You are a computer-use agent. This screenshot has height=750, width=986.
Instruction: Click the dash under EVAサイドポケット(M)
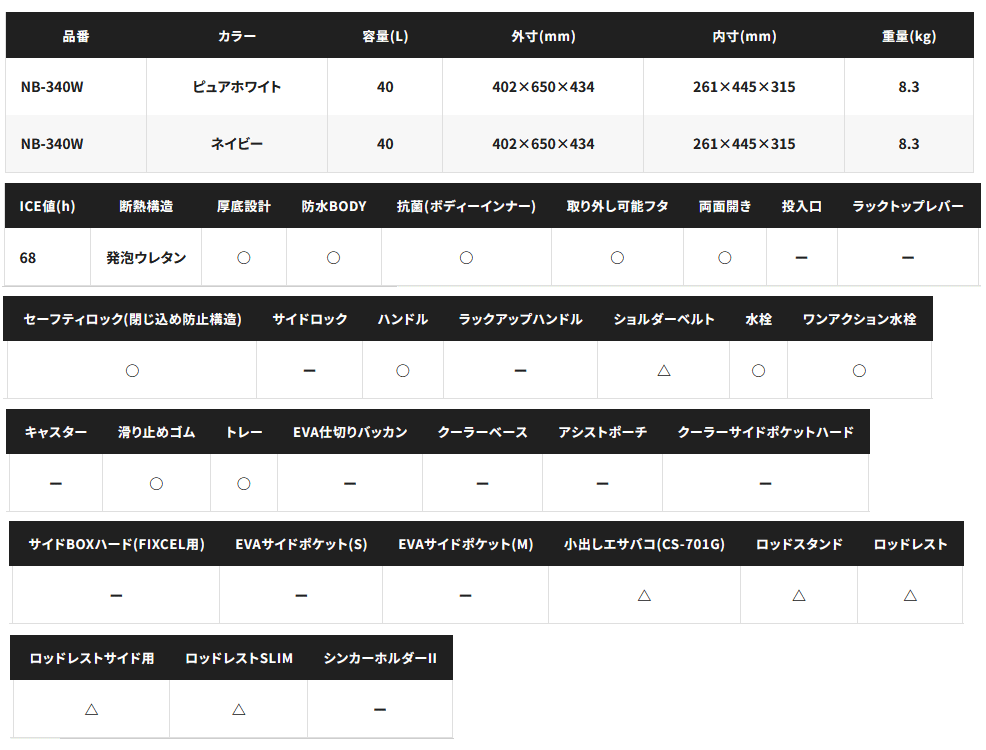pos(465,595)
